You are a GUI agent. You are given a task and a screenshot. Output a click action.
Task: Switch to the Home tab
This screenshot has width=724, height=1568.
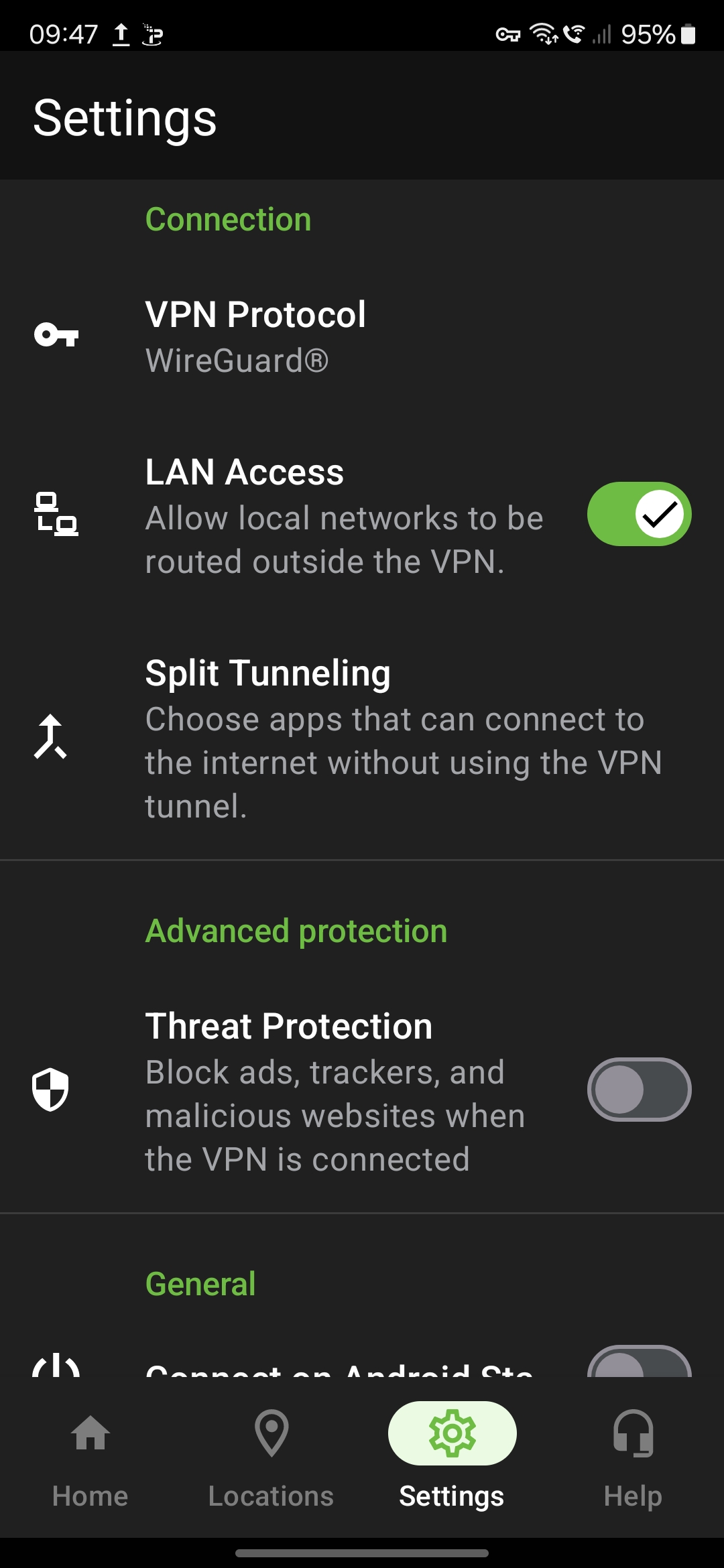point(90,1496)
